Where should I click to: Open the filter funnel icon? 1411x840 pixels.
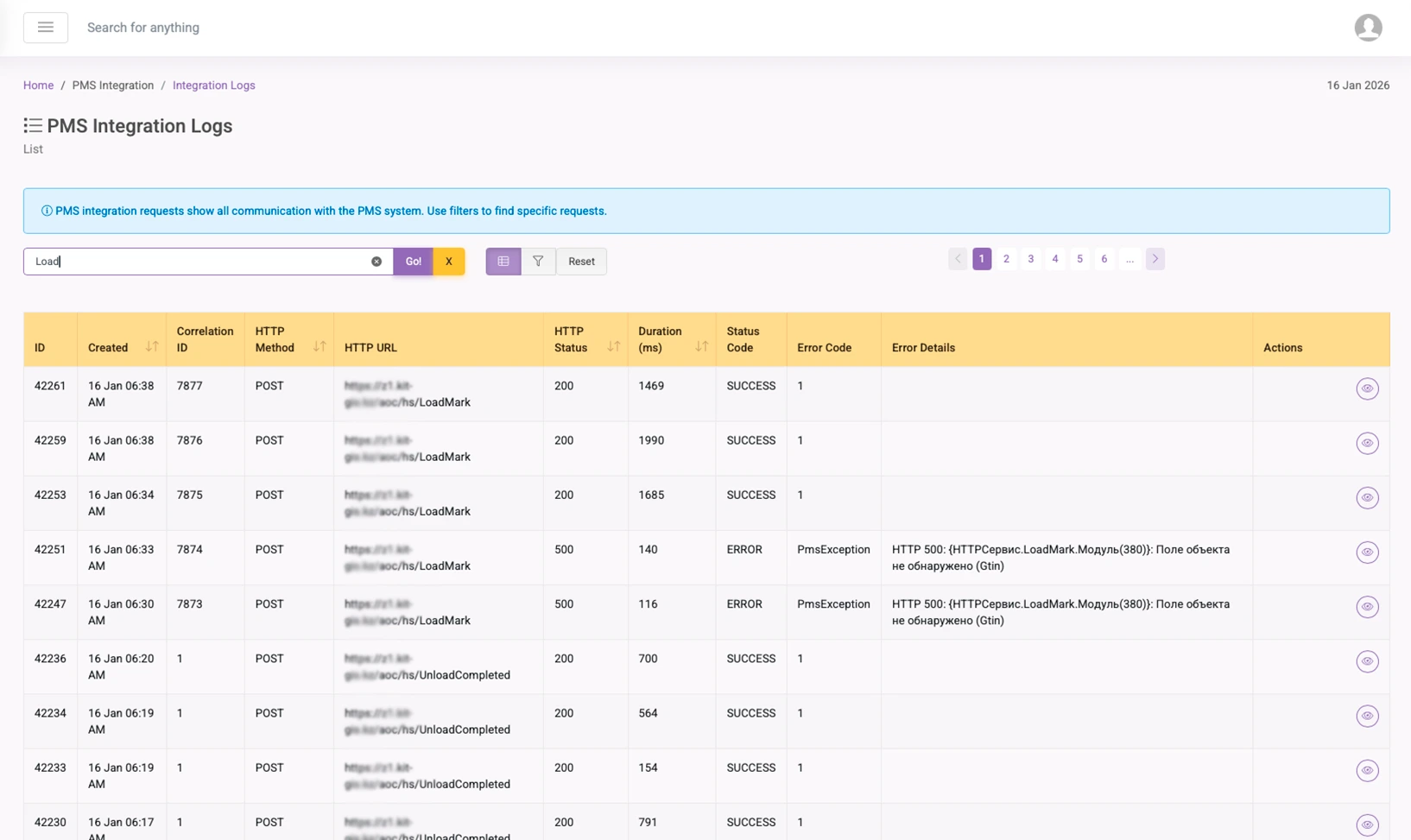(538, 262)
